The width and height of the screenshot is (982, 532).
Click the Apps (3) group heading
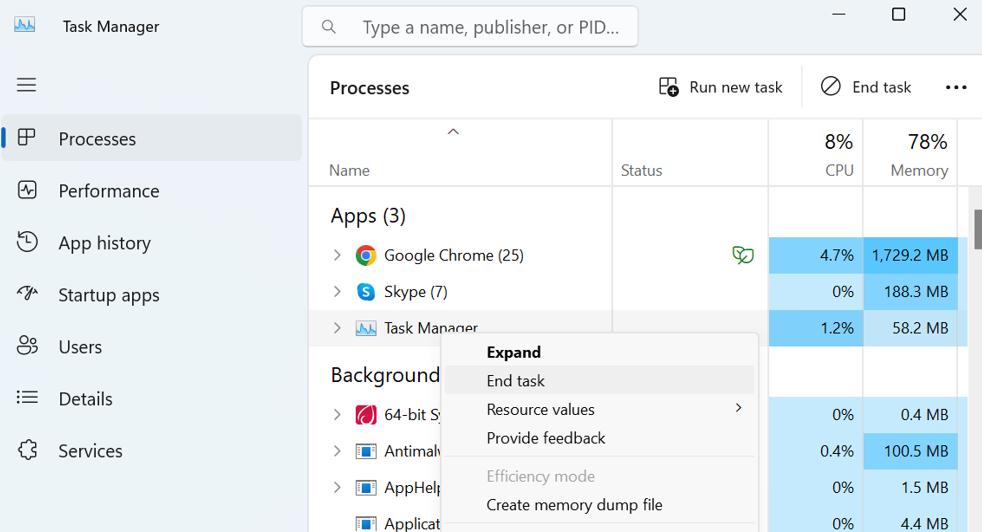(x=368, y=216)
